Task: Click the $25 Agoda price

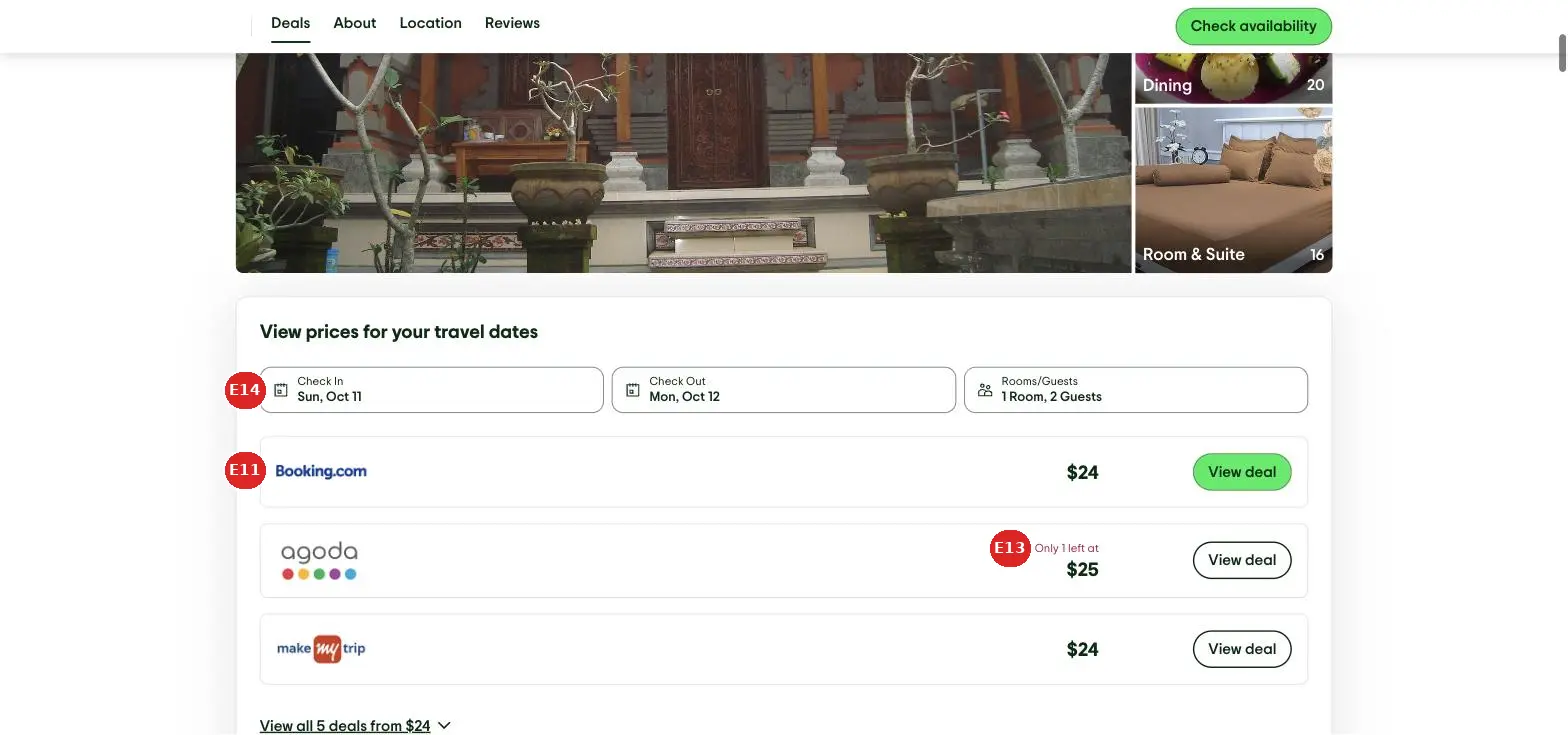Action: [x=1083, y=570]
